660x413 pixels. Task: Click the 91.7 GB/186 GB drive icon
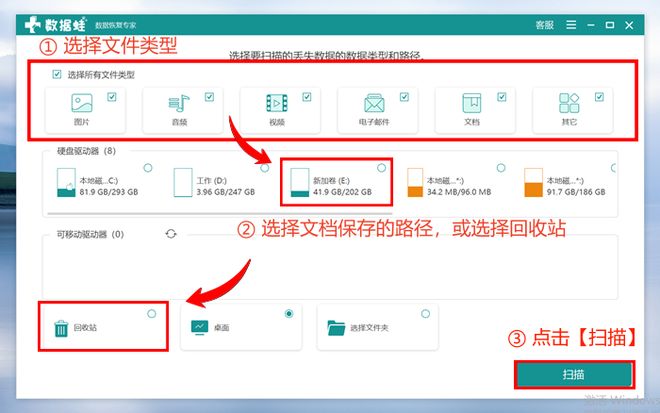pos(533,183)
